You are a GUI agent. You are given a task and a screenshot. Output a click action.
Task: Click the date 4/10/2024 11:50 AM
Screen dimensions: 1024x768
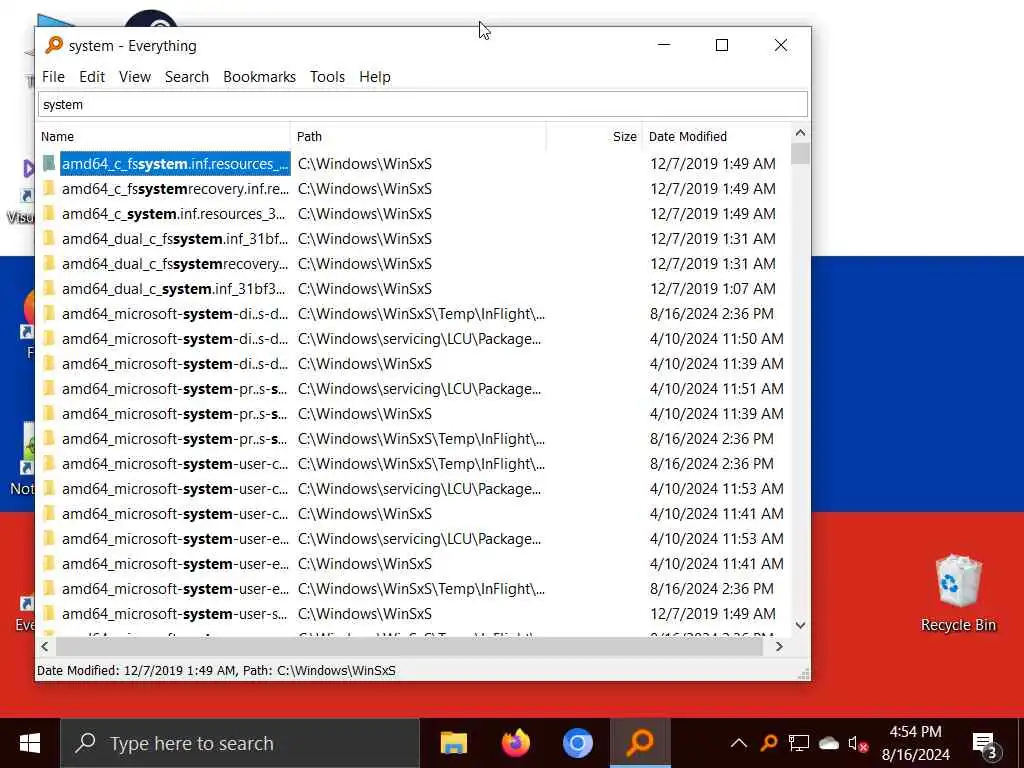[x=716, y=339]
